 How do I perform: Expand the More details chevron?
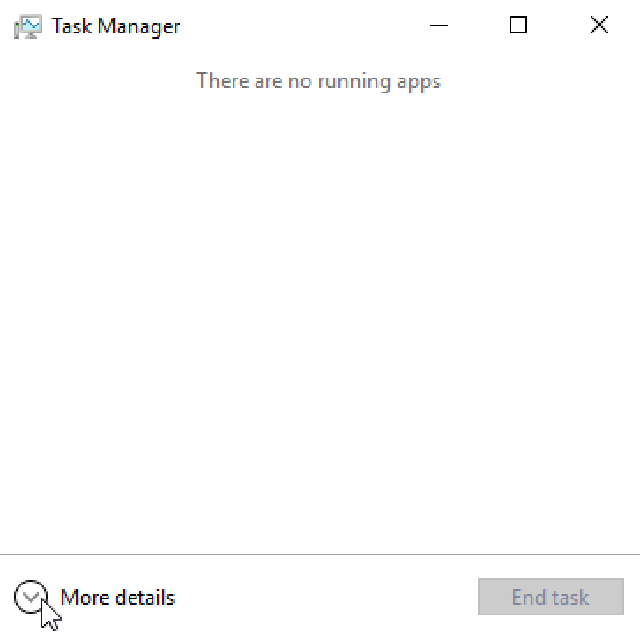point(30,597)
